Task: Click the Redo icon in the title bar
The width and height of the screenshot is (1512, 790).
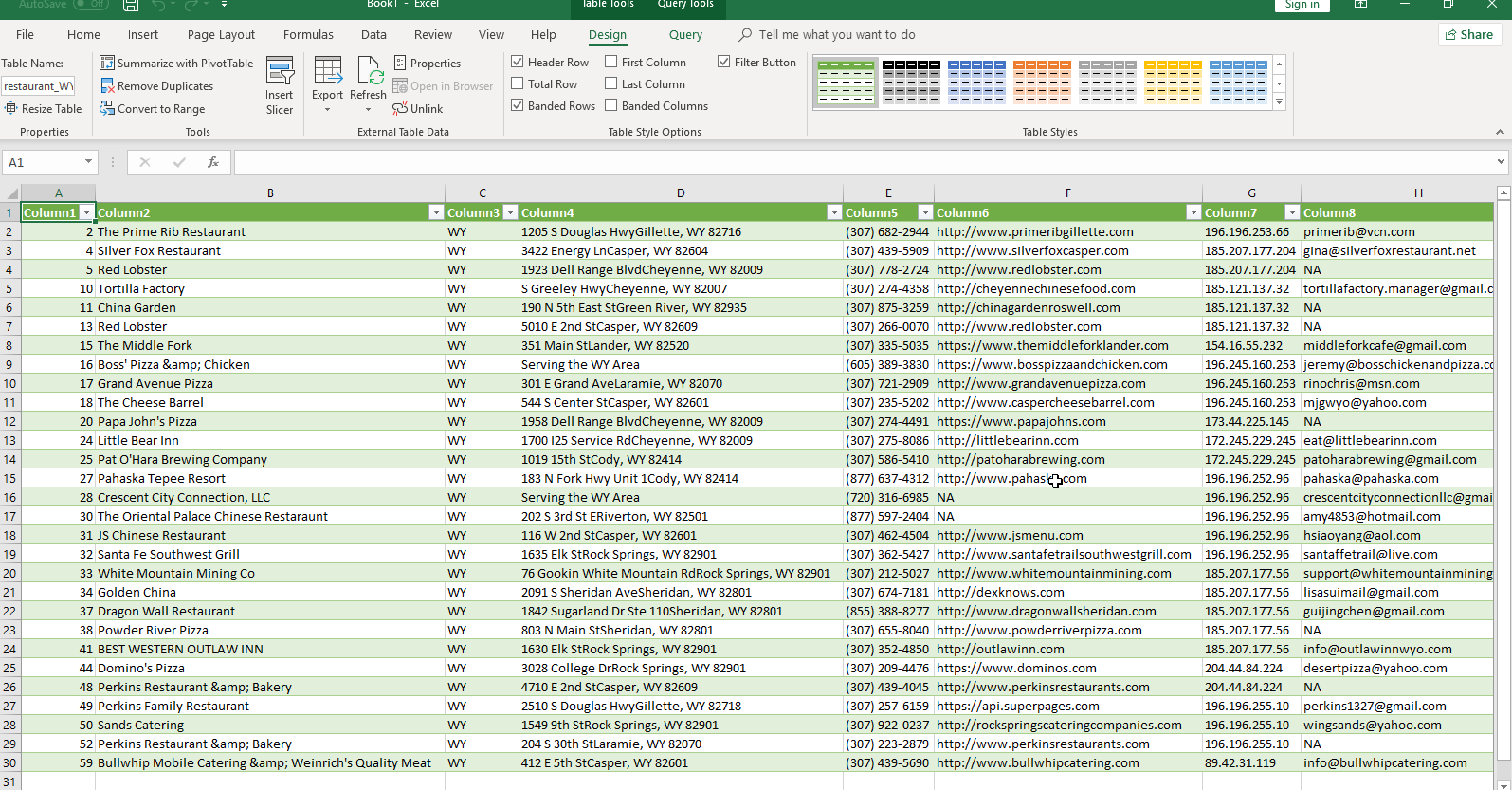Action: pyautogui.click(x=192, y=5)
